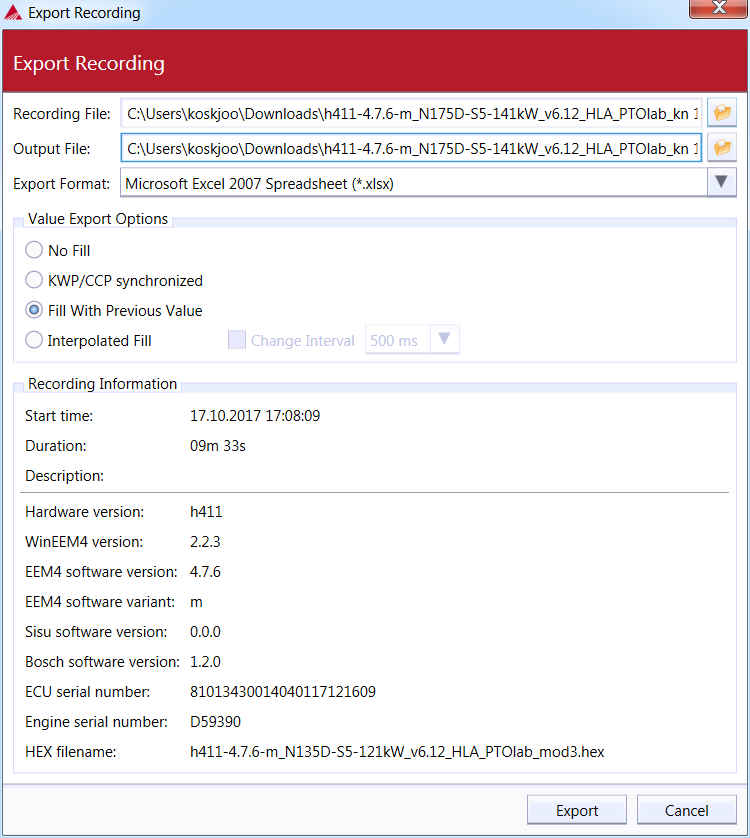Image resolution: width=750 pixels, height=838 pixels.
Task: Enable the Change Interval checkbox
Action: click(x=237, y=340)
